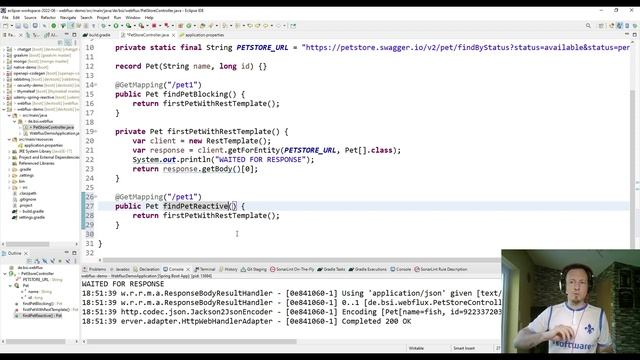
Task: Fold the method at line 19
Action: (96, 131)
